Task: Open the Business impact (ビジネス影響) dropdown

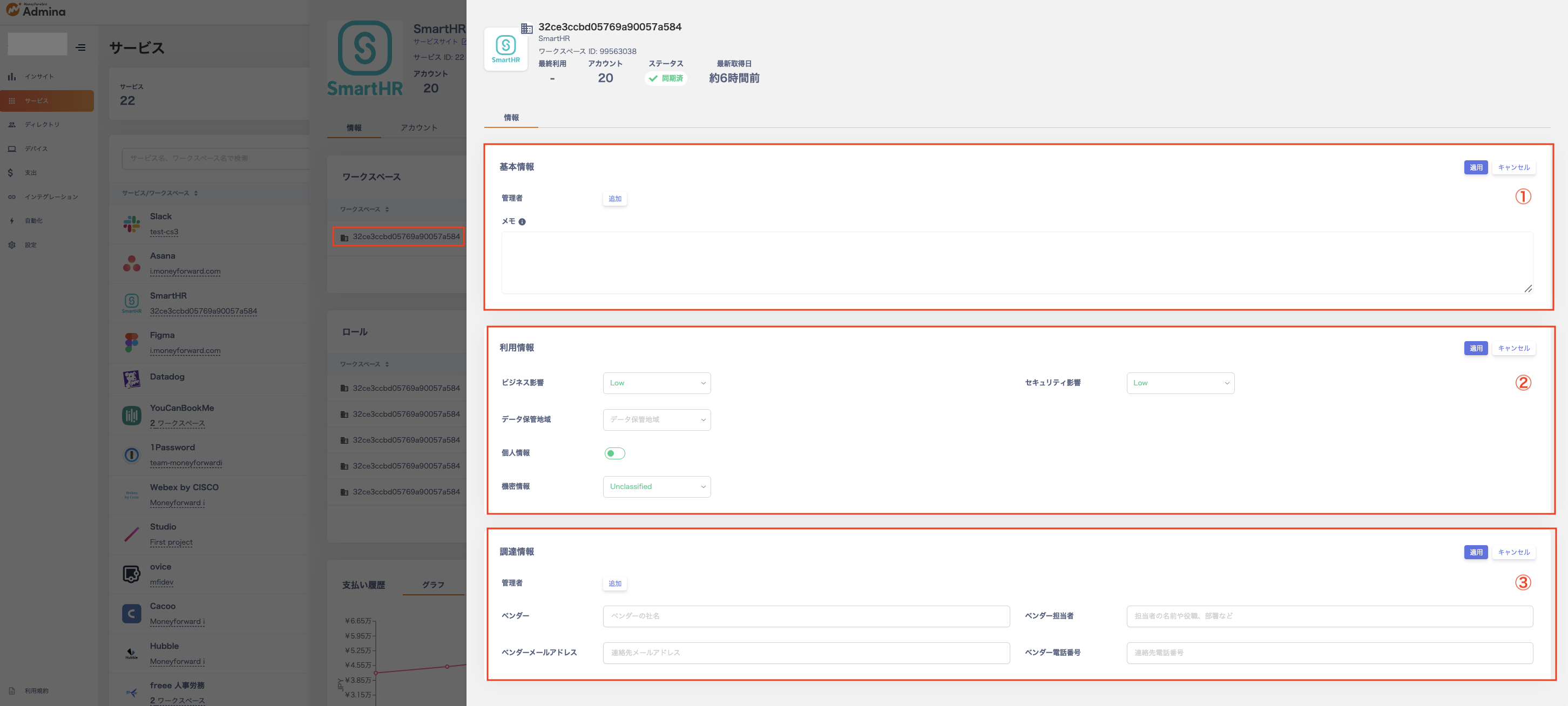Action: click(656, 383)
